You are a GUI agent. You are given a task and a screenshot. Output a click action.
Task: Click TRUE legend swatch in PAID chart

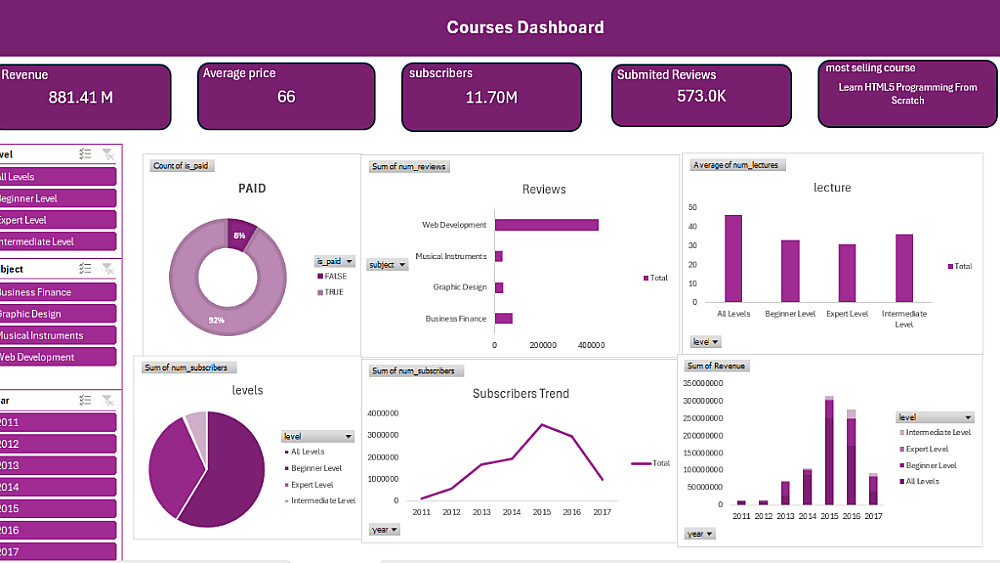(x=320, y=292)
